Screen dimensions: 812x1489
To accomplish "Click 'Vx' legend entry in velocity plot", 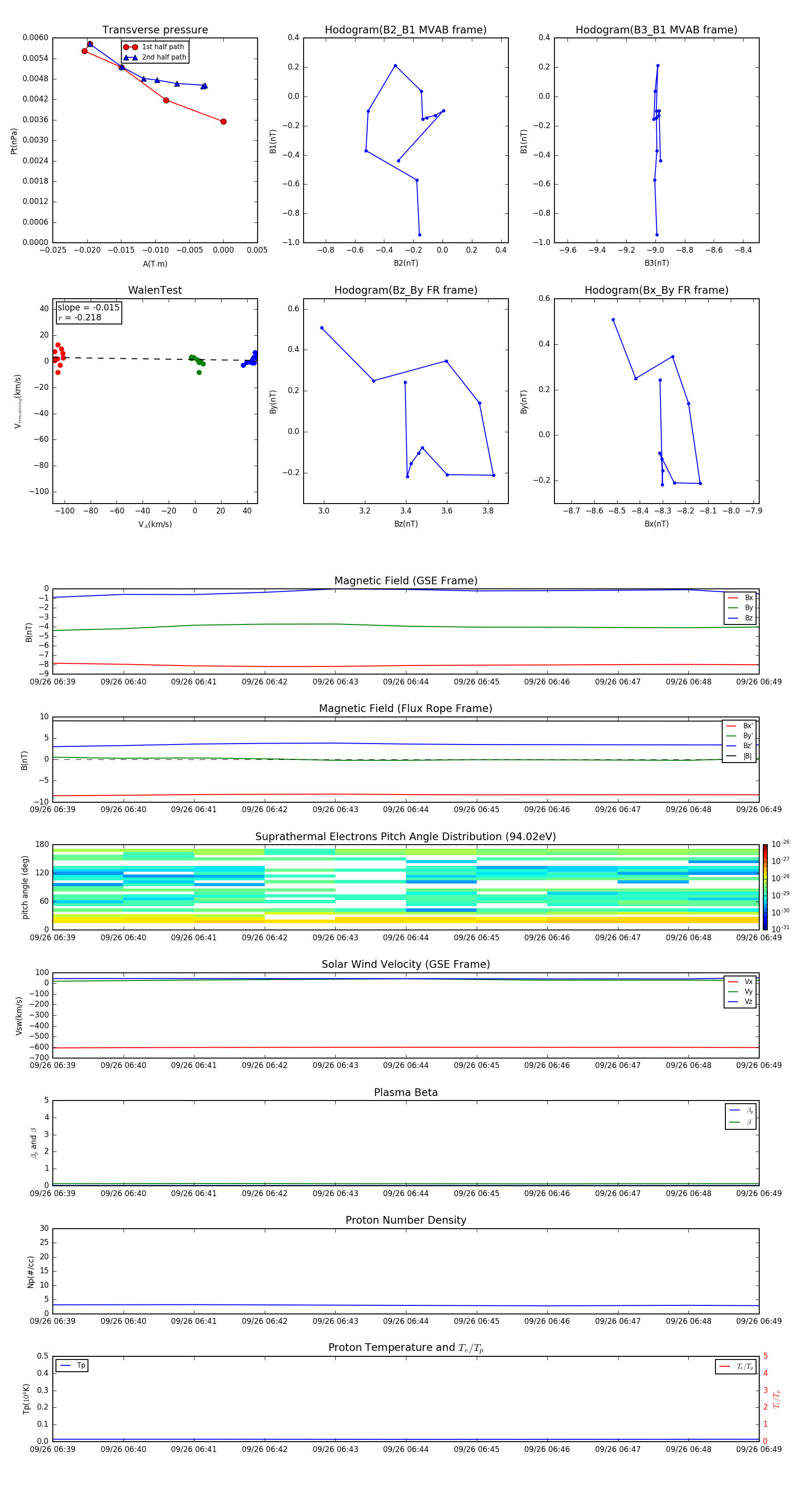I will point(740,981).
